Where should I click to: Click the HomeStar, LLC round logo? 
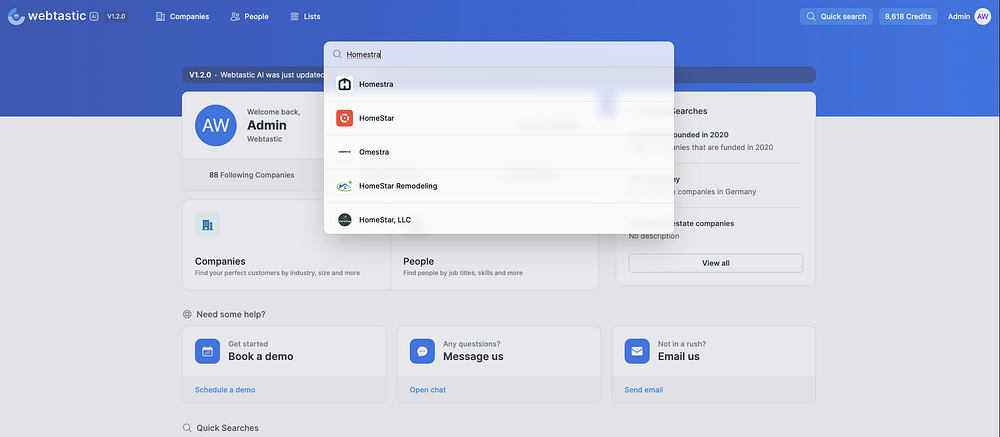pyautogui.click(x=344, y=219)
